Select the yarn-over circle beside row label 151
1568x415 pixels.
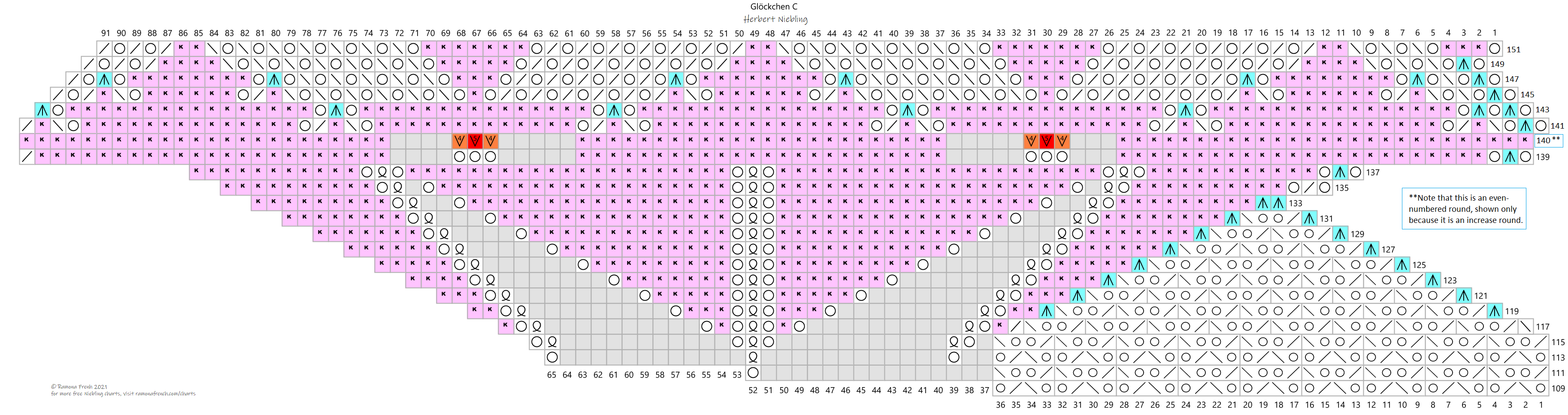click(x=1494, y=49)
